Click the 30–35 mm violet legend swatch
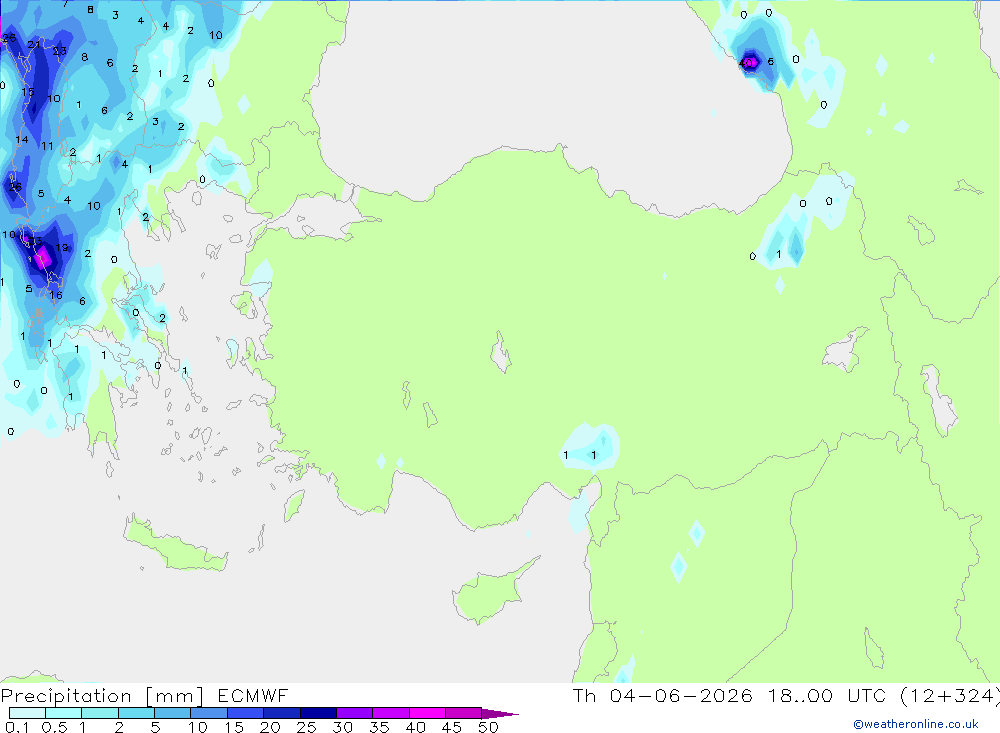This screenshot has width=1000, height=733. pyautogui.click(x=355, y=713)
